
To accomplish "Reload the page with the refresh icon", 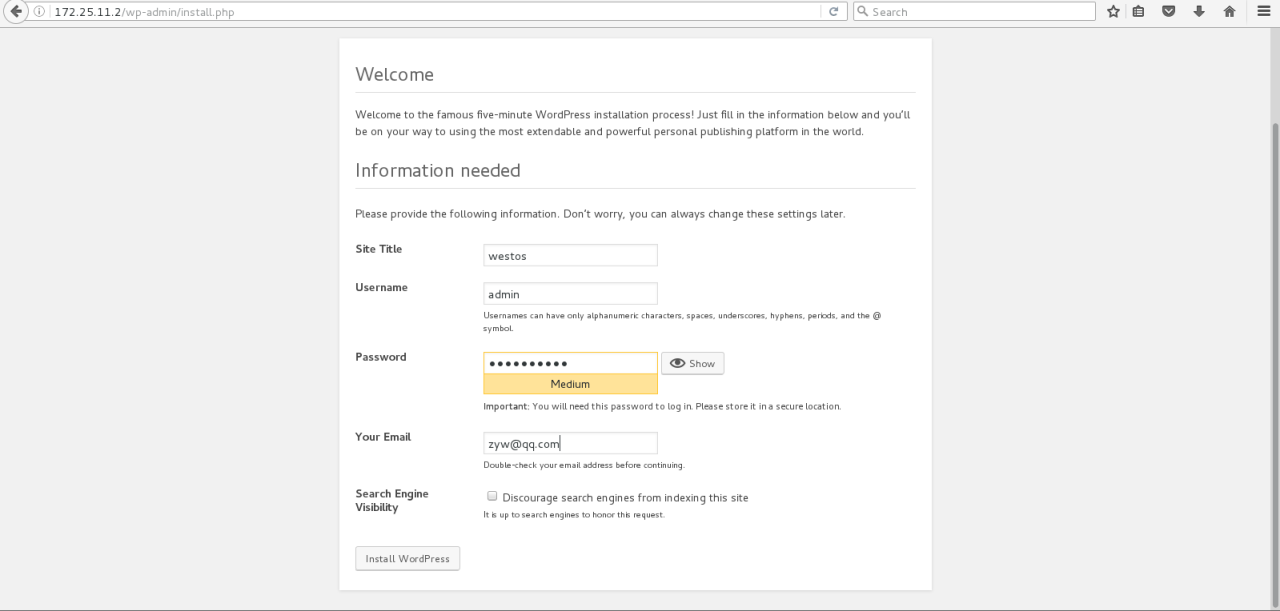I will coord(833,12).
